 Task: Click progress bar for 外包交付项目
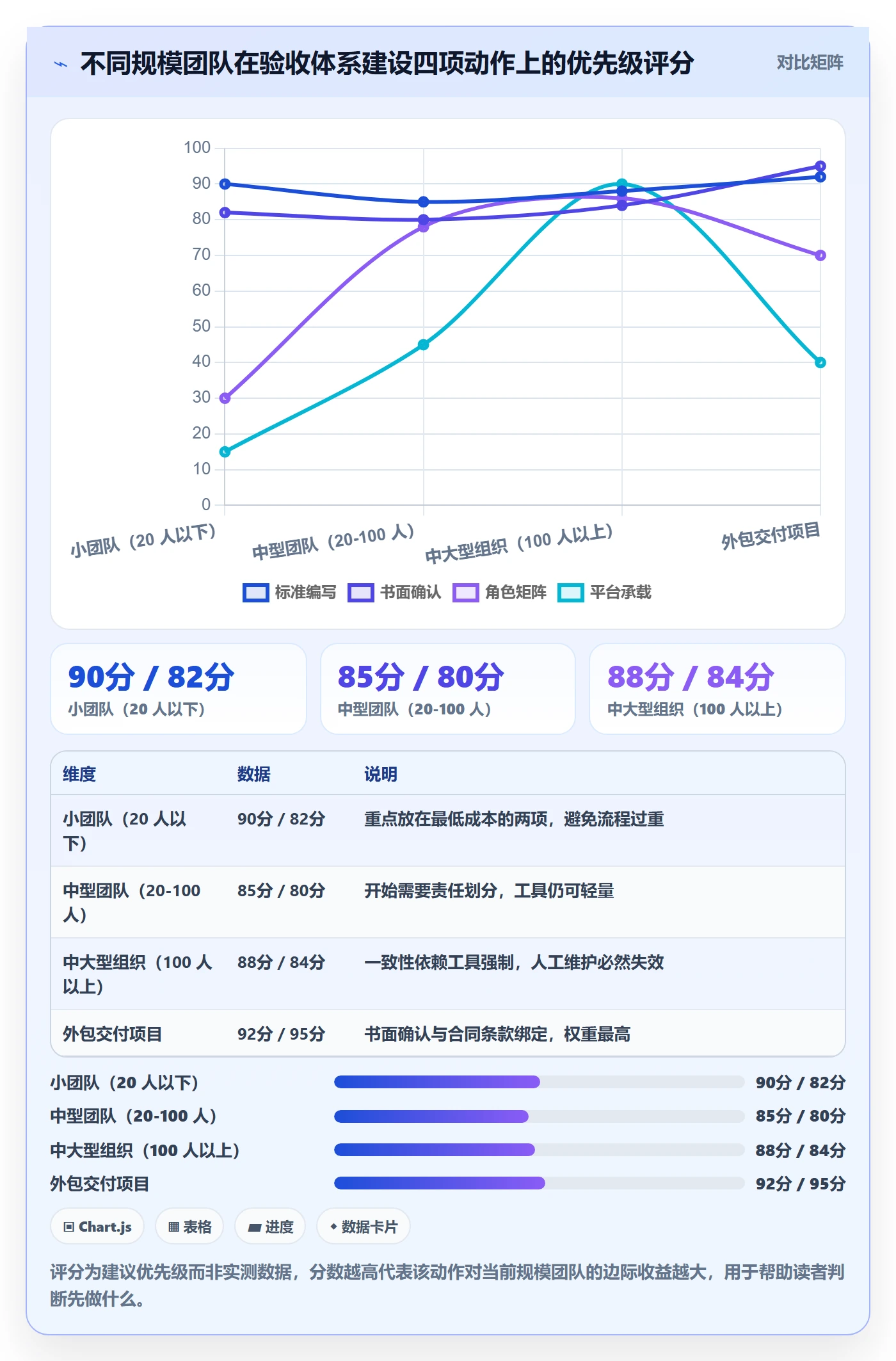click(x=539, y=1183)
